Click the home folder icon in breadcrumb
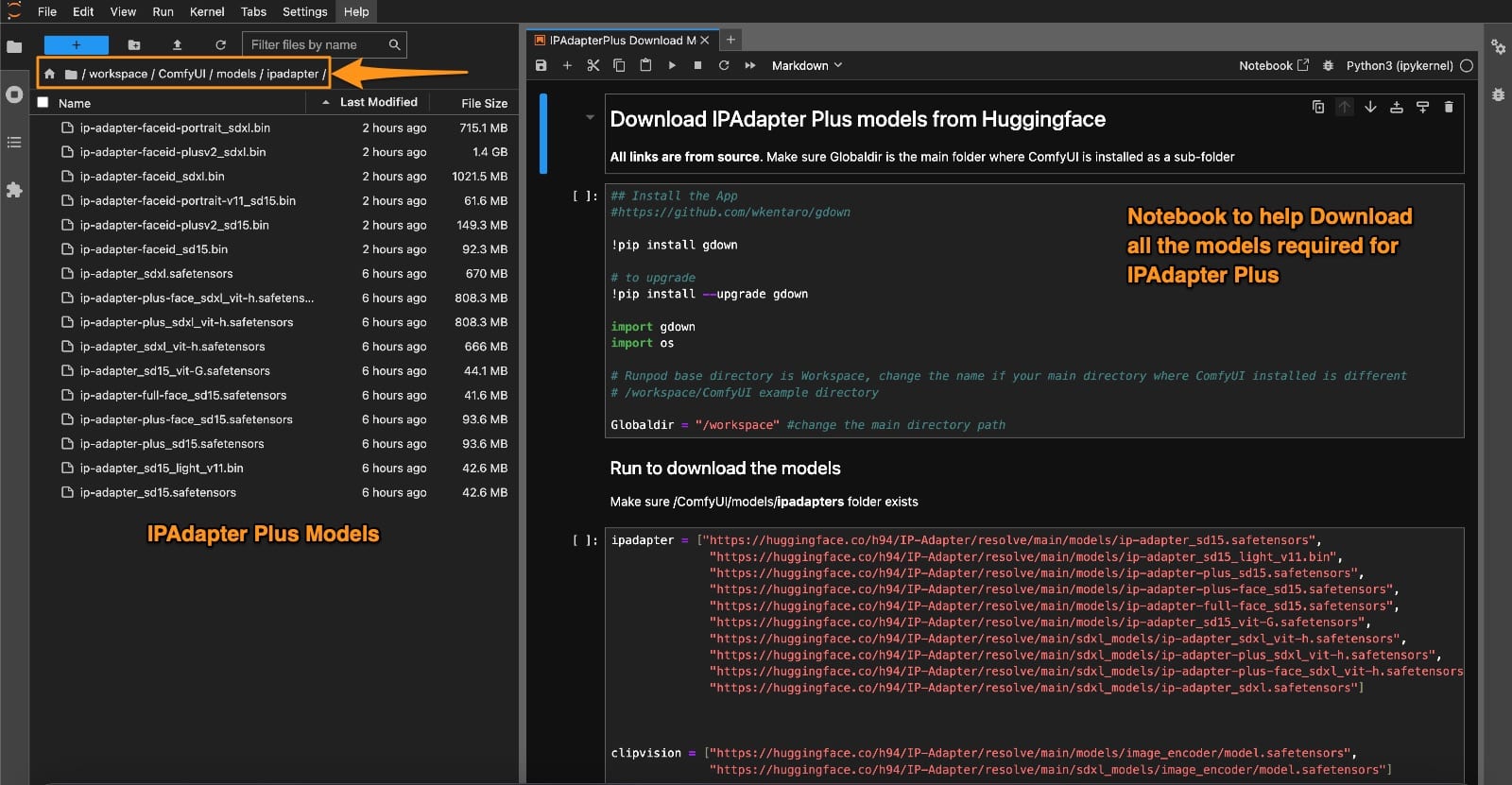This screenshot has width=1512, height=785. [x=49, y=74]
